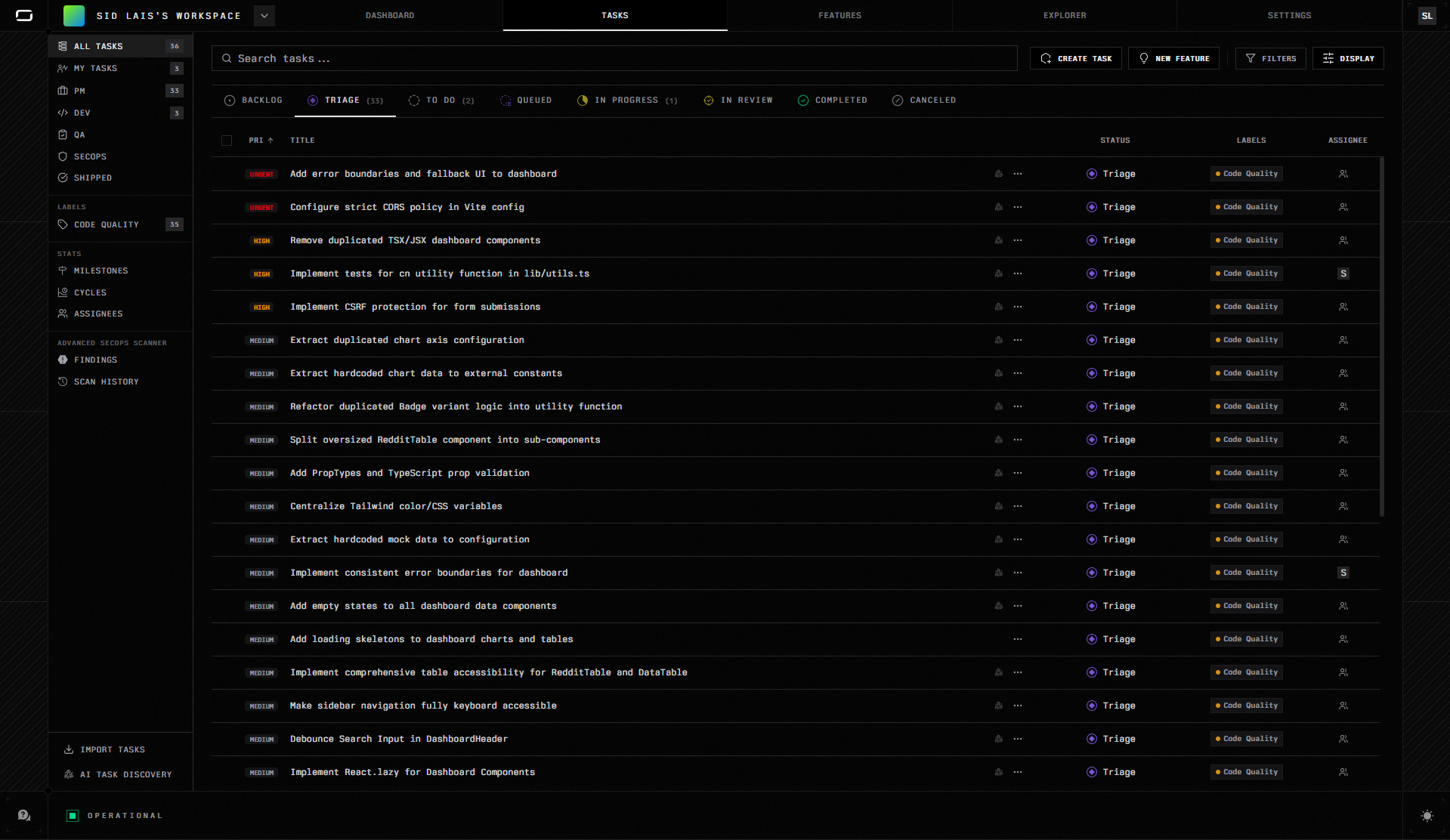Click the Import Tasks download icon

coord(69,749)
